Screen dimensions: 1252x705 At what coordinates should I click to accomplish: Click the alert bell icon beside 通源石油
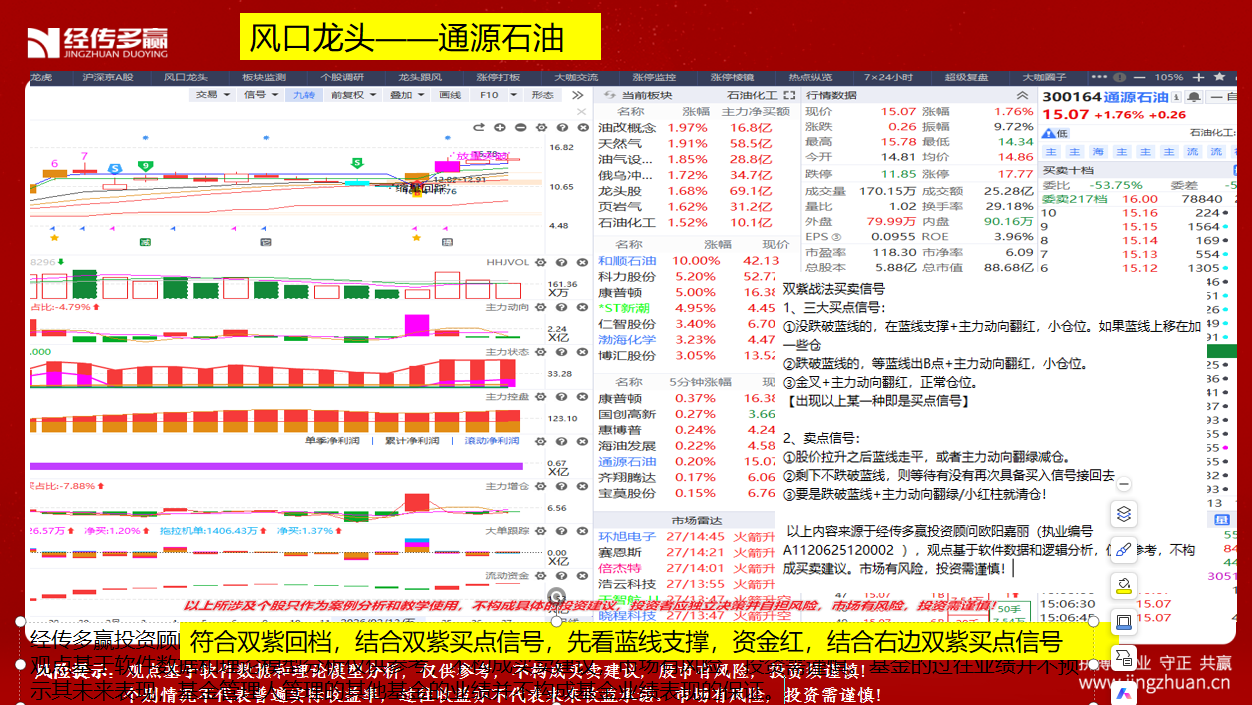(x=1194, y=97)
